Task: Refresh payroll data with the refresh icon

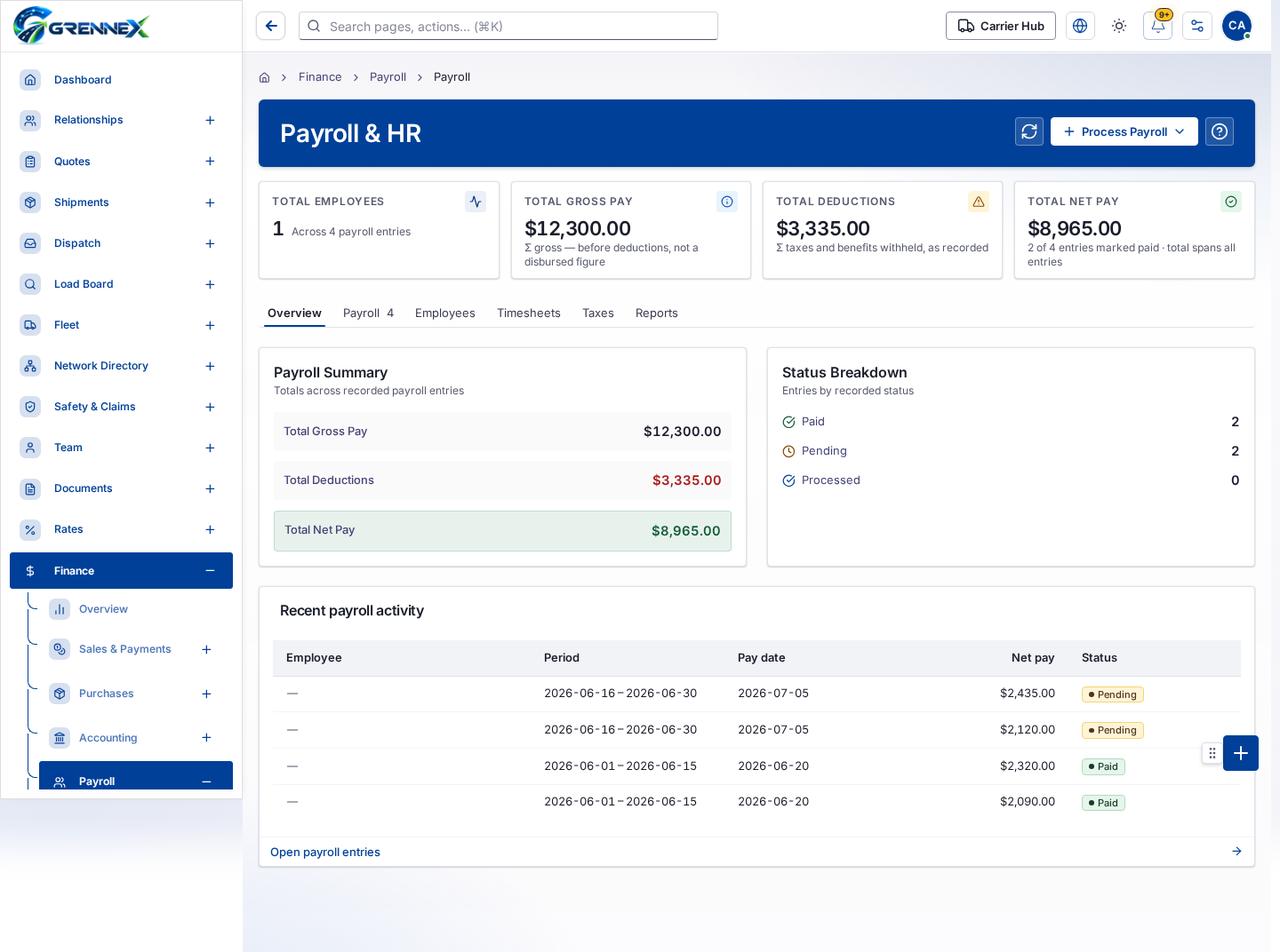Action: [x=1029, y=132]
